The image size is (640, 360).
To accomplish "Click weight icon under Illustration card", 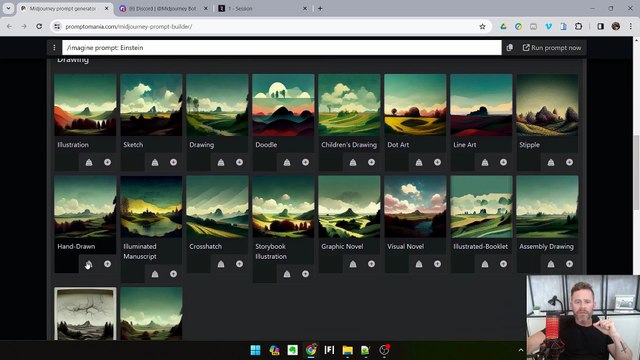I will coord(89,162).
